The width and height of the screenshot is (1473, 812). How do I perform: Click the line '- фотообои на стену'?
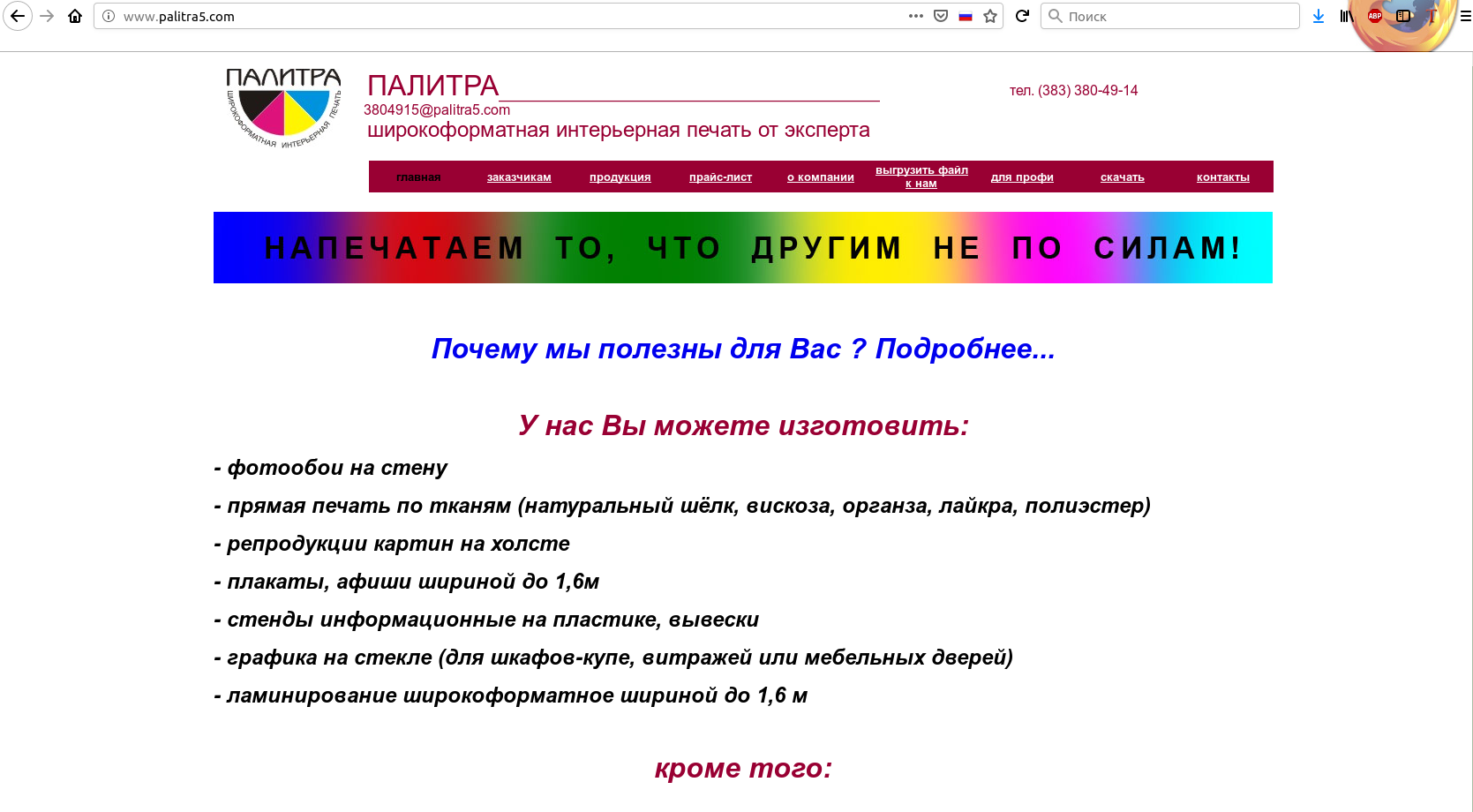coord(331,468)
